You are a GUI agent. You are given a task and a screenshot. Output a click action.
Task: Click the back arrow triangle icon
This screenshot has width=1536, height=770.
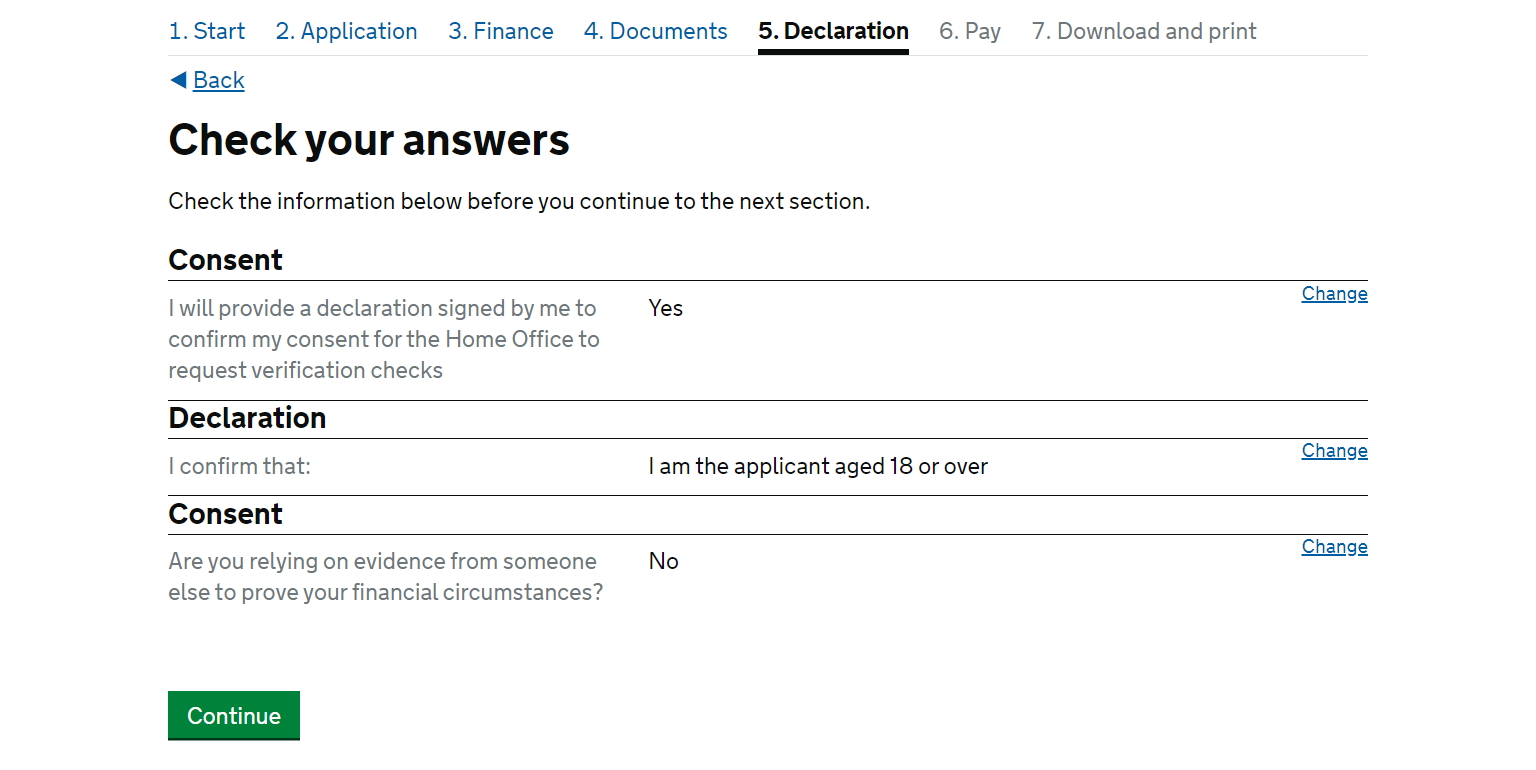(178, 80)
